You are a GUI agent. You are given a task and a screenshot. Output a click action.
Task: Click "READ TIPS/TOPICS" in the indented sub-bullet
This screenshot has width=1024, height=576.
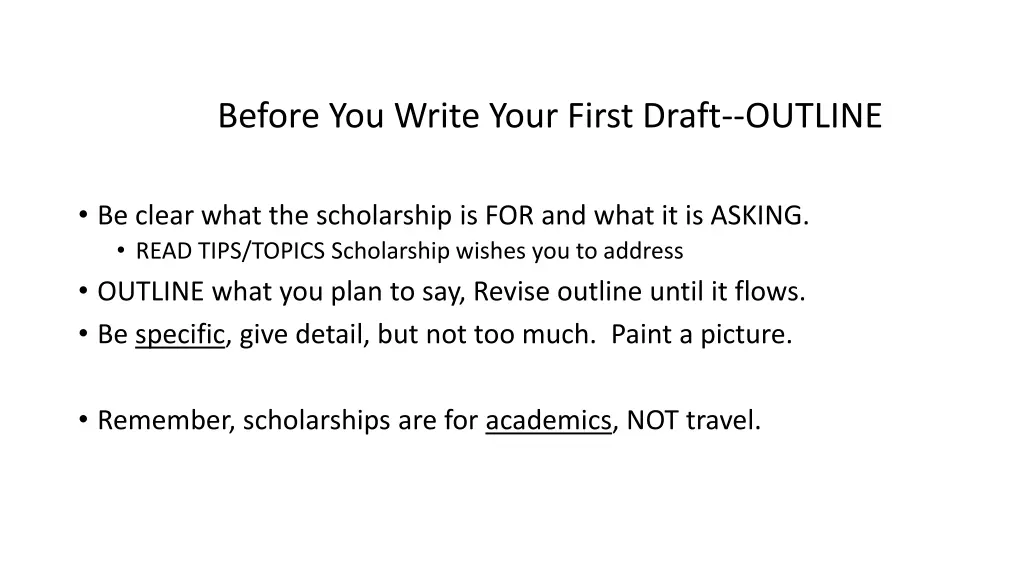click(x=230, y=250)
